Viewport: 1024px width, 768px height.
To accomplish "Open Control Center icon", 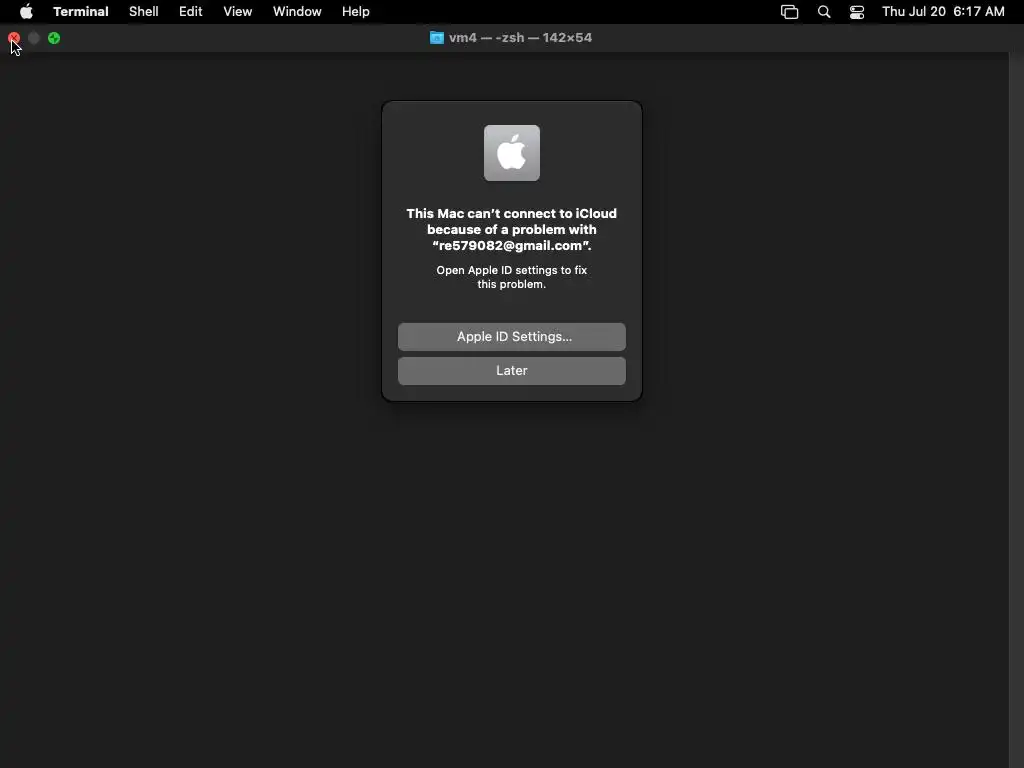I will 857,12.
